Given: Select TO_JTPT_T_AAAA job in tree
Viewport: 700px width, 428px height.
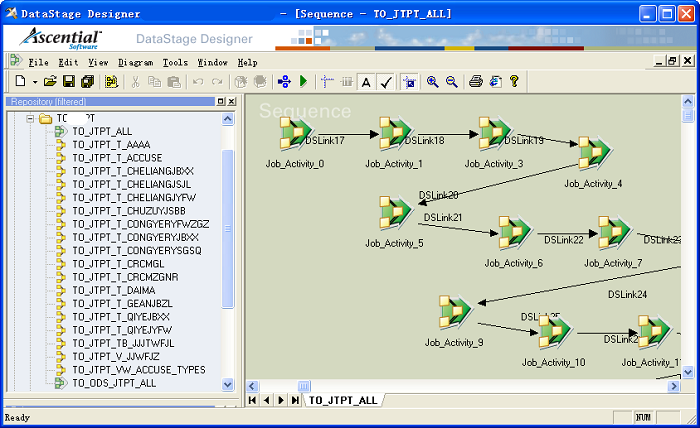Looking at the screenshot, I should [111, 145].
